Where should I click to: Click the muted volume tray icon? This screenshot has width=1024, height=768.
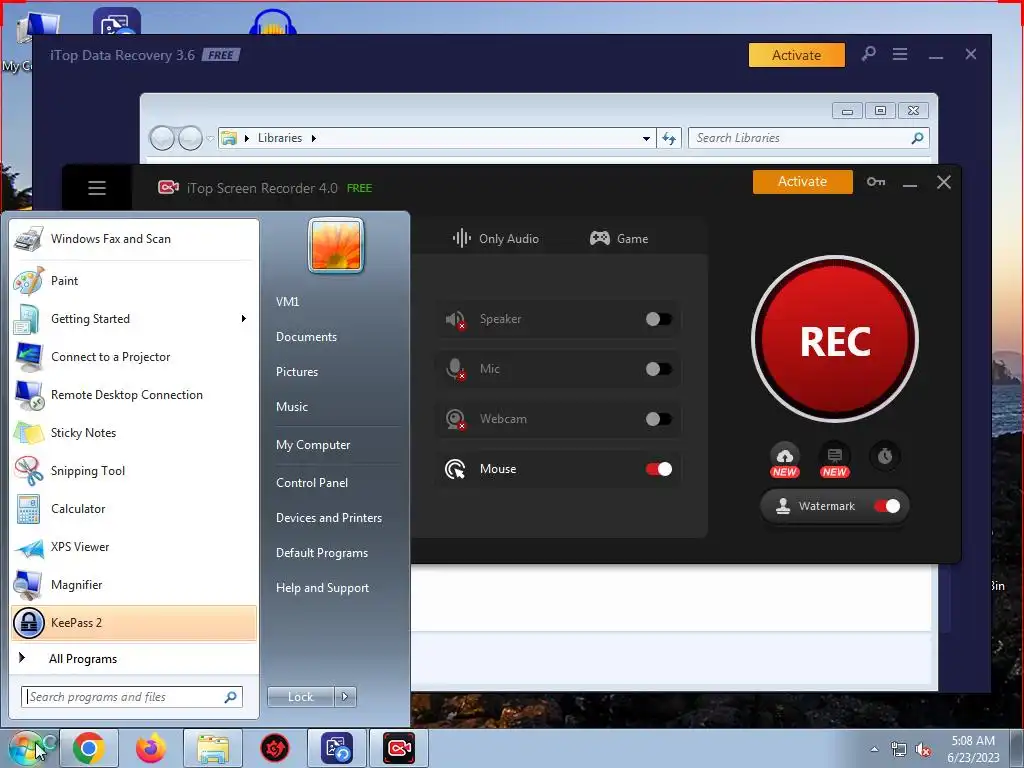[x=923, y=750]
